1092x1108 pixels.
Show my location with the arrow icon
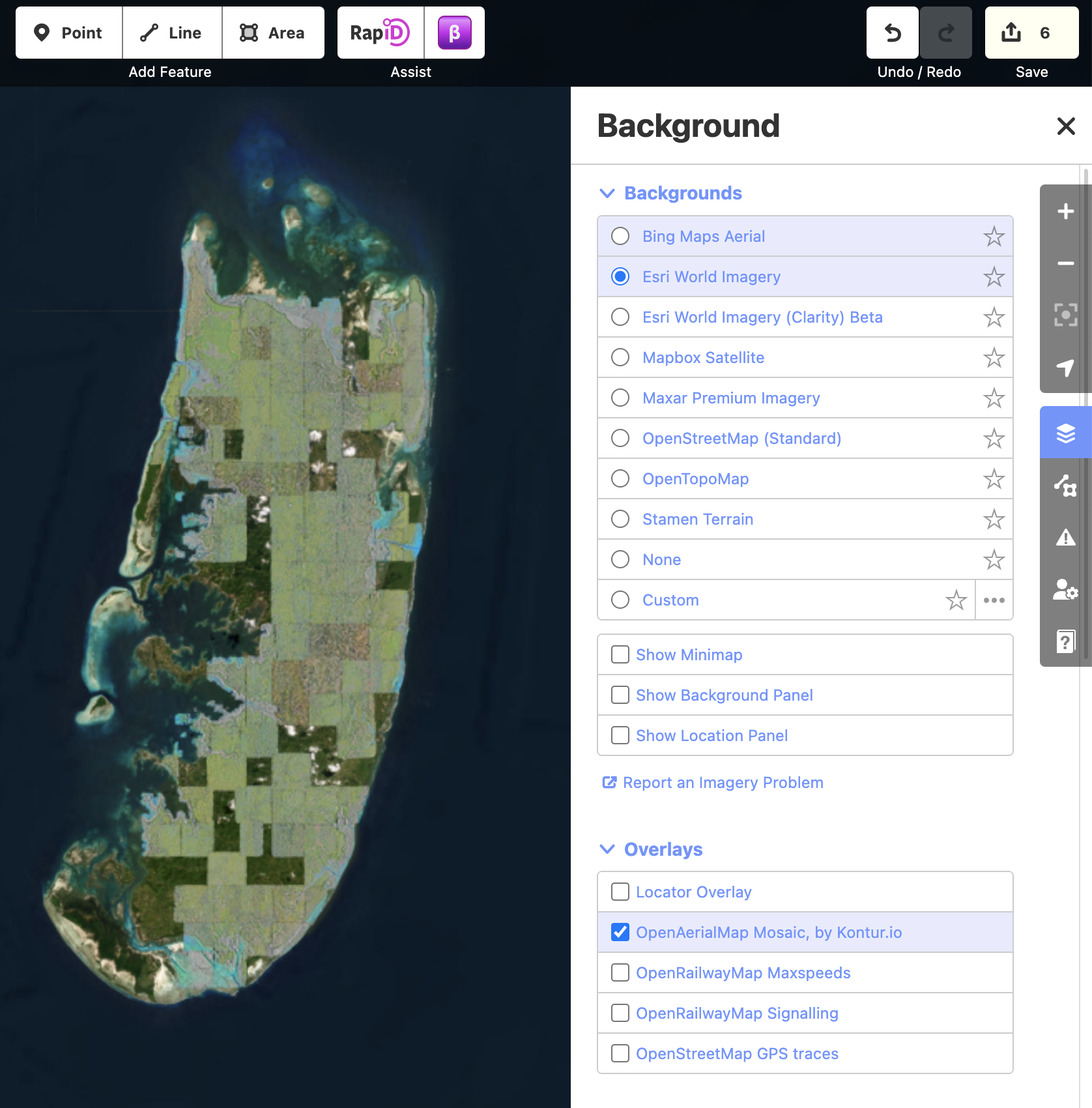pos(1066,368)
